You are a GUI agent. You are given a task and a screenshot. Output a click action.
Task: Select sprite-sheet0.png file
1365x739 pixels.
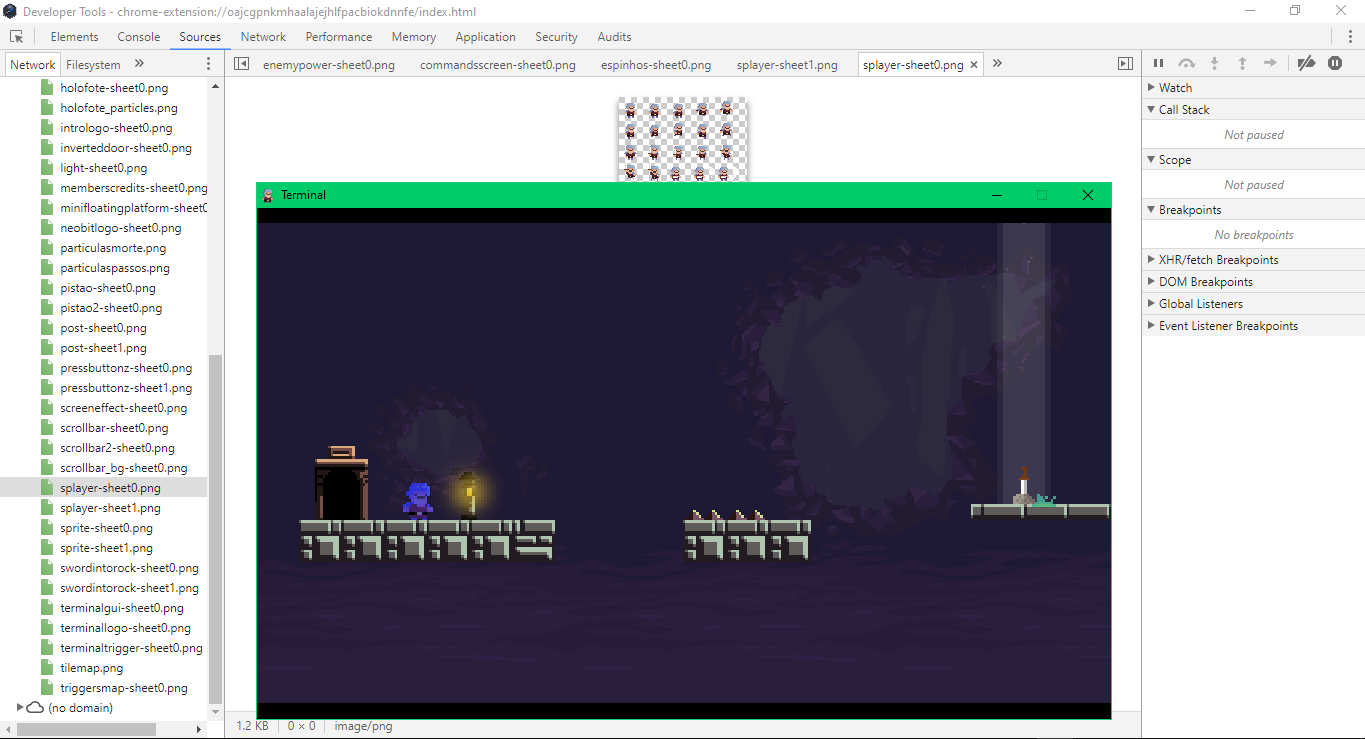tap(106, 528)
